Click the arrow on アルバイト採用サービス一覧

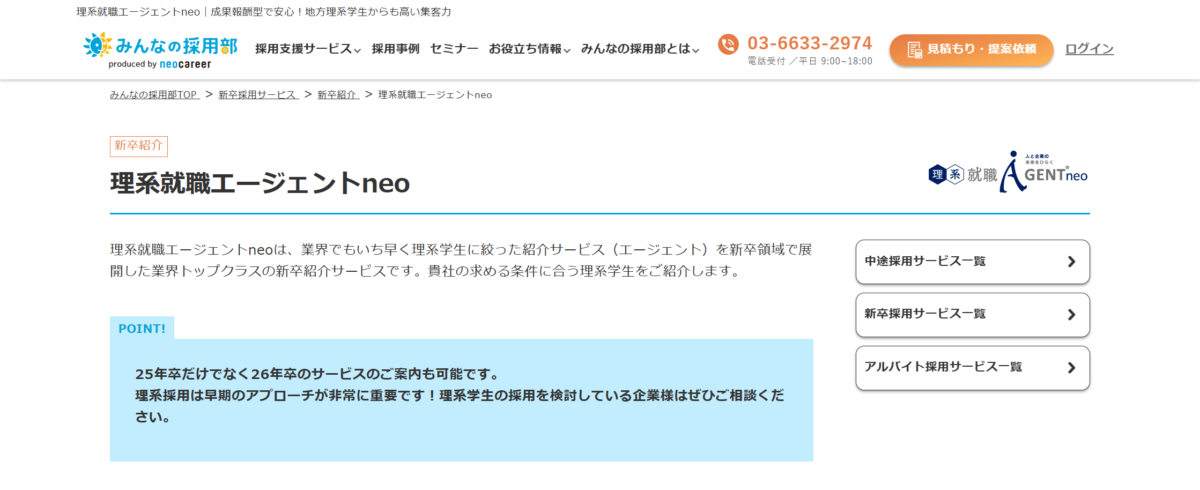[x=1071, y=368]
